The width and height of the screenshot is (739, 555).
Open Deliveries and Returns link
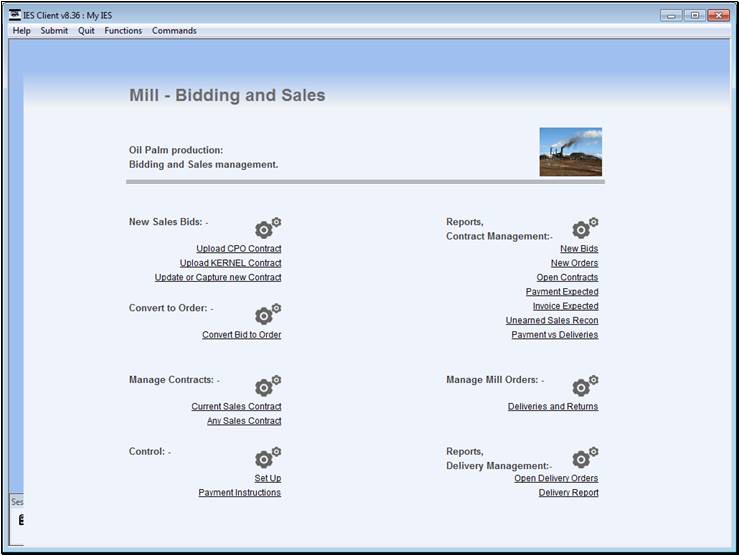point(553,406)
